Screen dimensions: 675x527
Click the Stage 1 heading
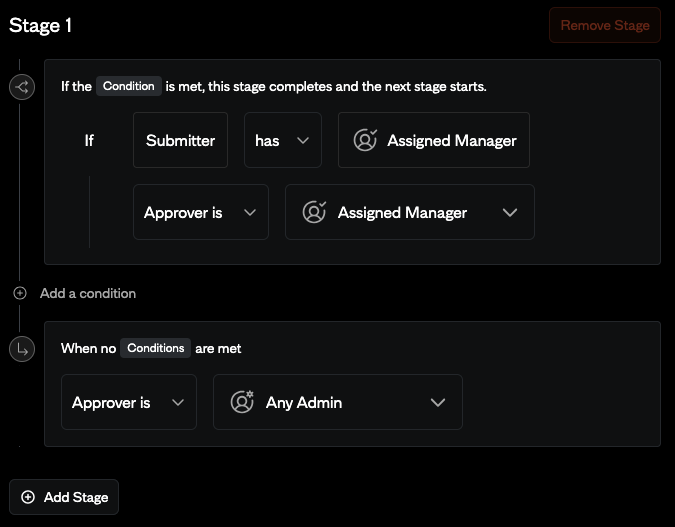click(40, 25)
